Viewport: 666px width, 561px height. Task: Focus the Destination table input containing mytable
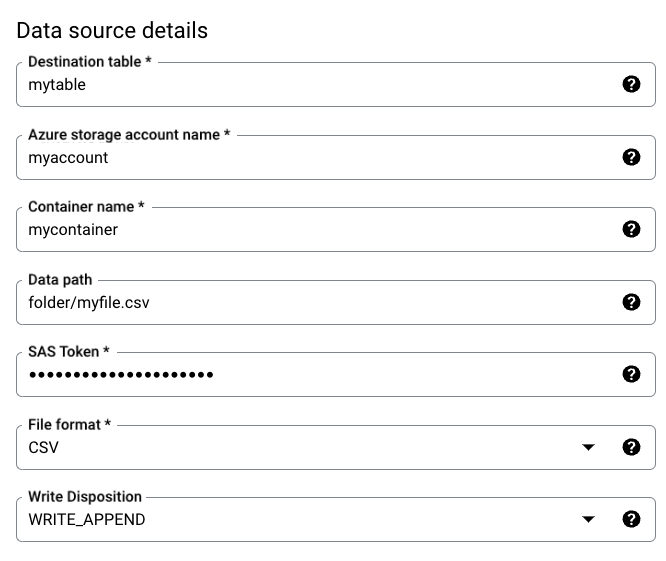click(x=300, y=85)
